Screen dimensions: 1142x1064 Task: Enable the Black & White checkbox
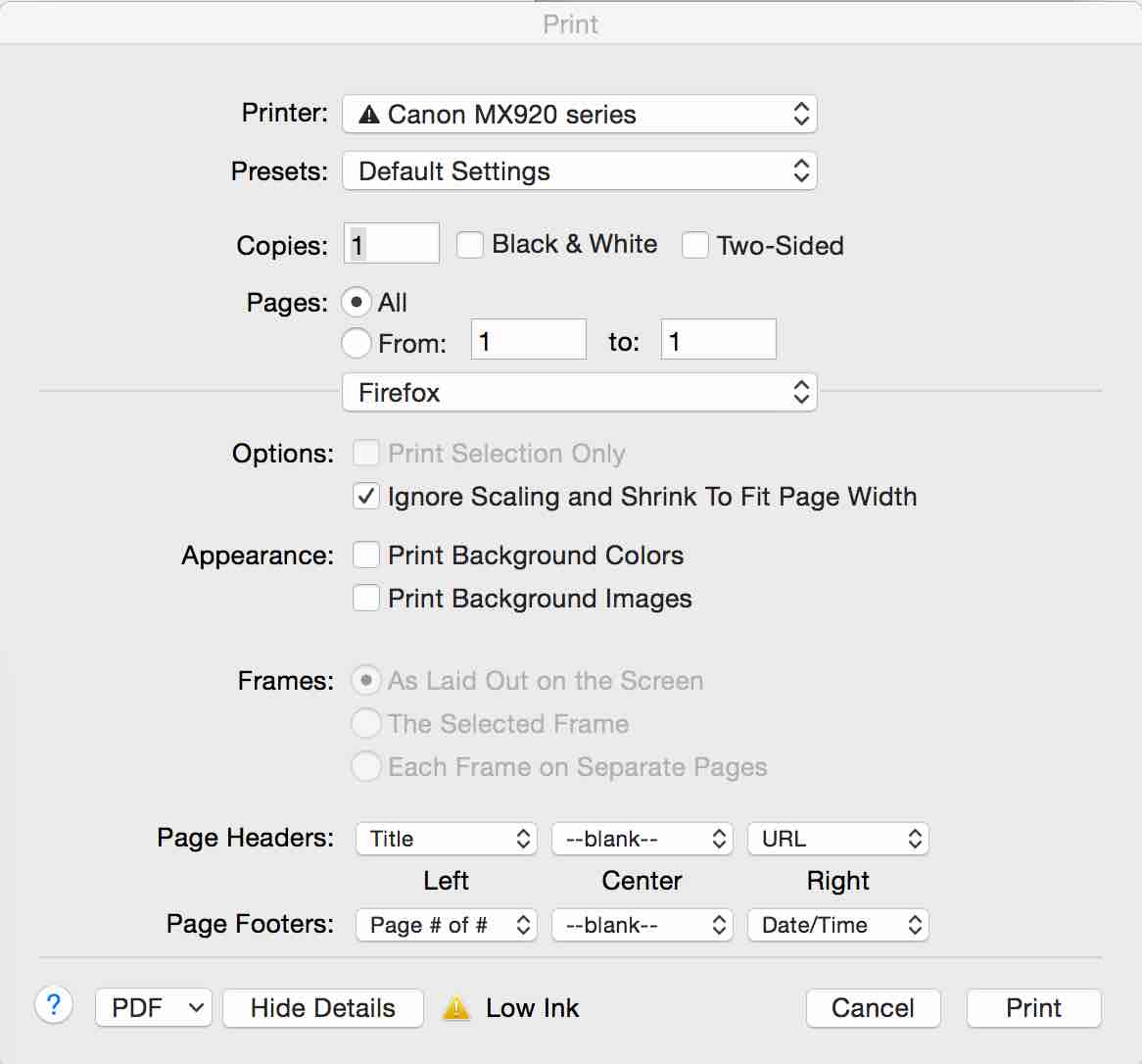(470, 245)
